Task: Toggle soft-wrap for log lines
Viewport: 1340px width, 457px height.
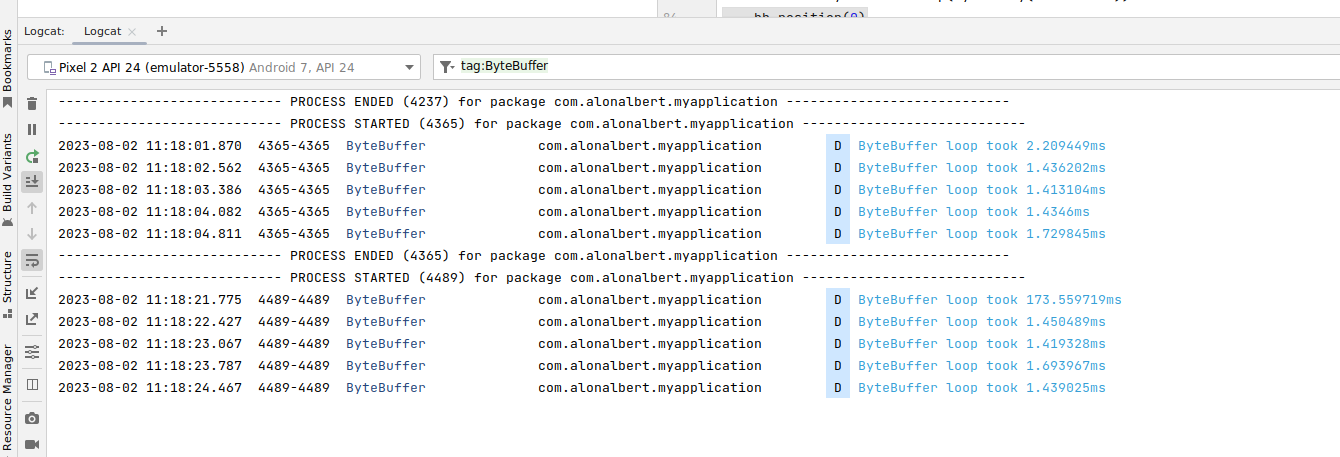Action: click(x=32, y=260)
